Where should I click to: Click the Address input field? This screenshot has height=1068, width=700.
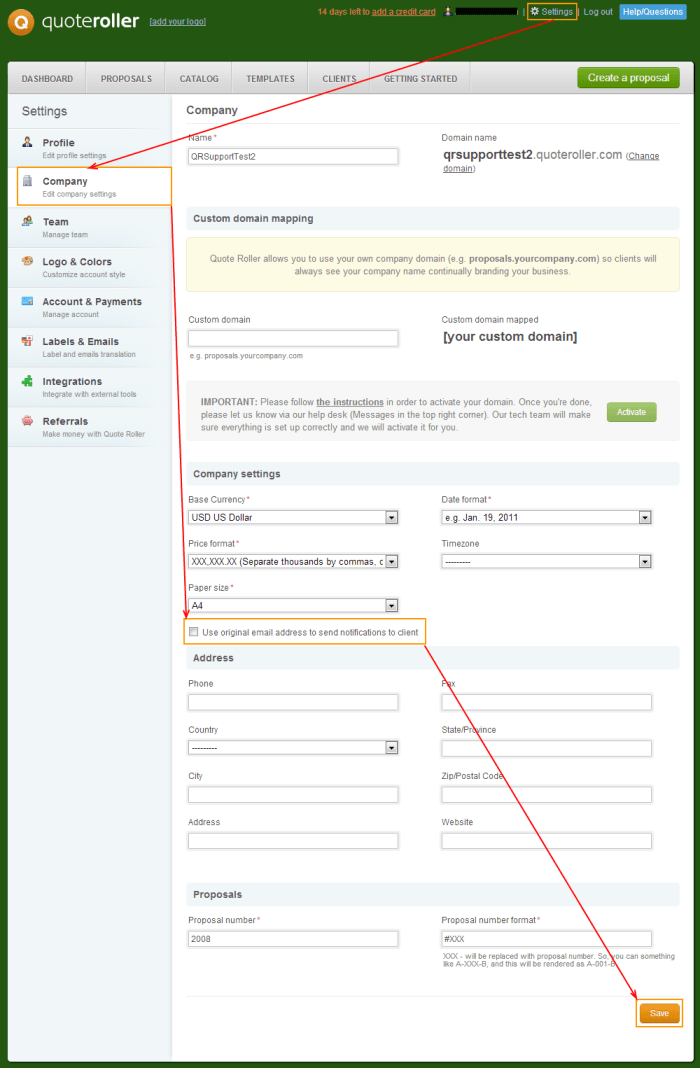293,841
